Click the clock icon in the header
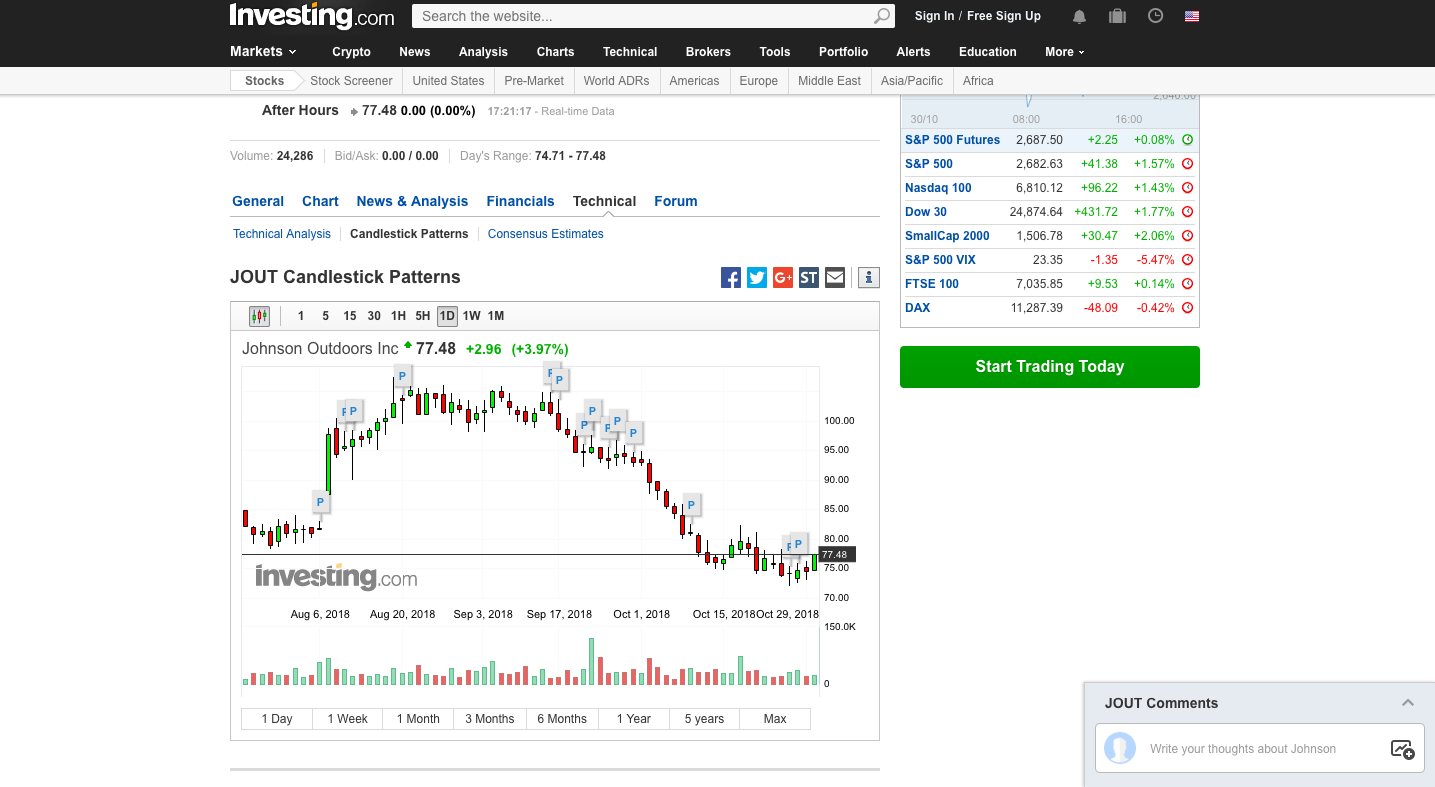Viewport: 1435px width, 787px height. click(1155, 16)
